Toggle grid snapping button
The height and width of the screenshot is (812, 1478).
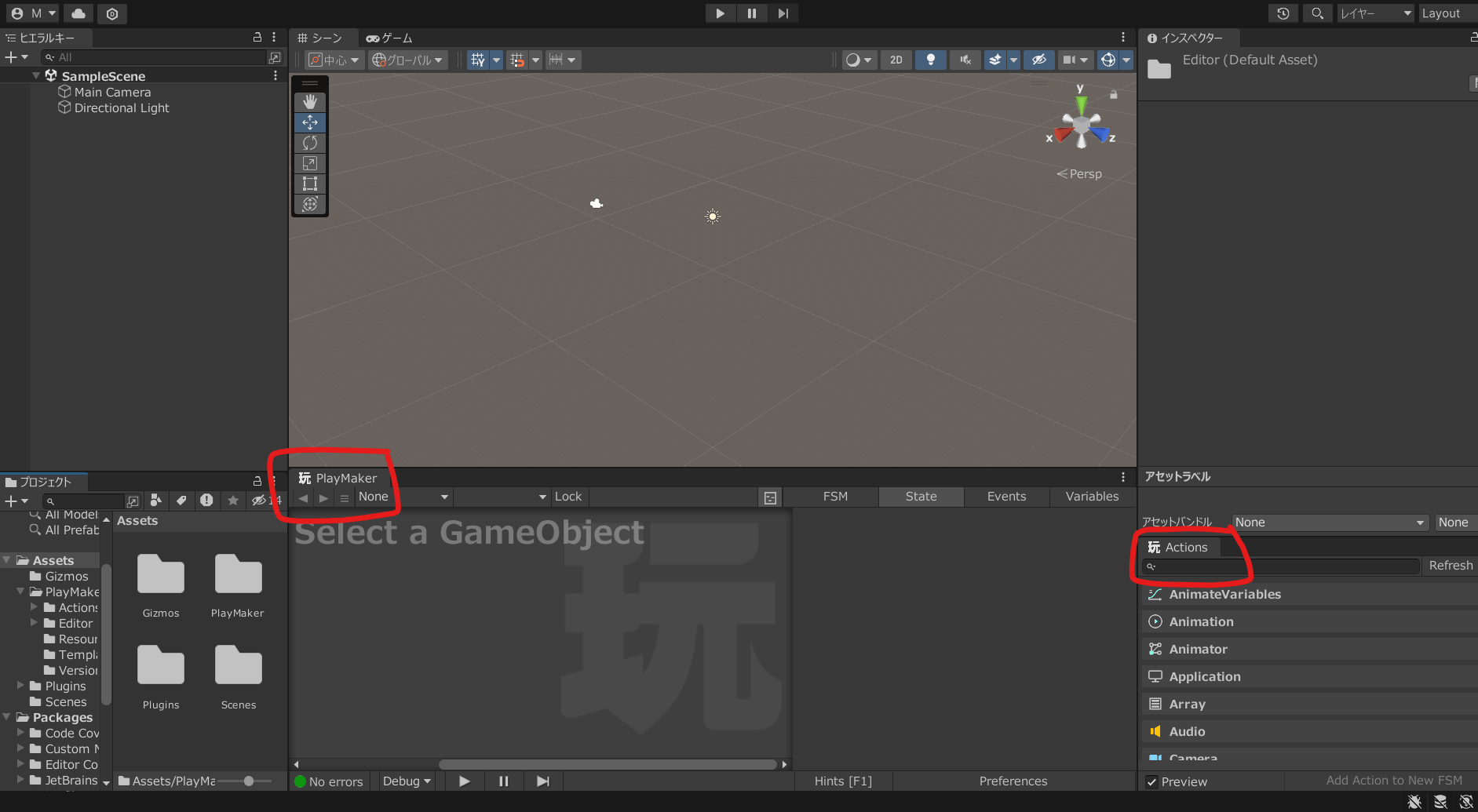[x=516, y=60]
